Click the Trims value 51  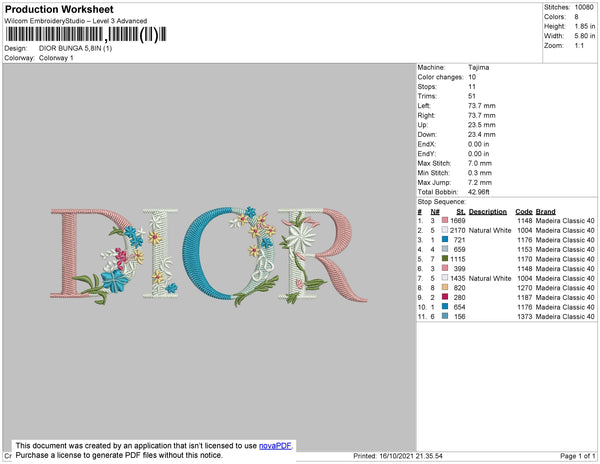point(471,96)
